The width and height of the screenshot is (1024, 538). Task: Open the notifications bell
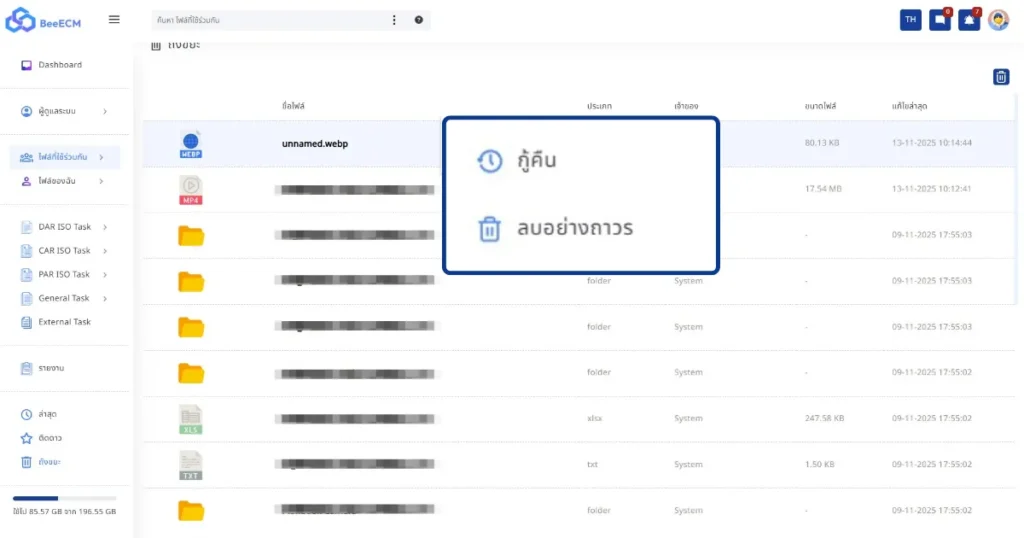click(969, 20)
